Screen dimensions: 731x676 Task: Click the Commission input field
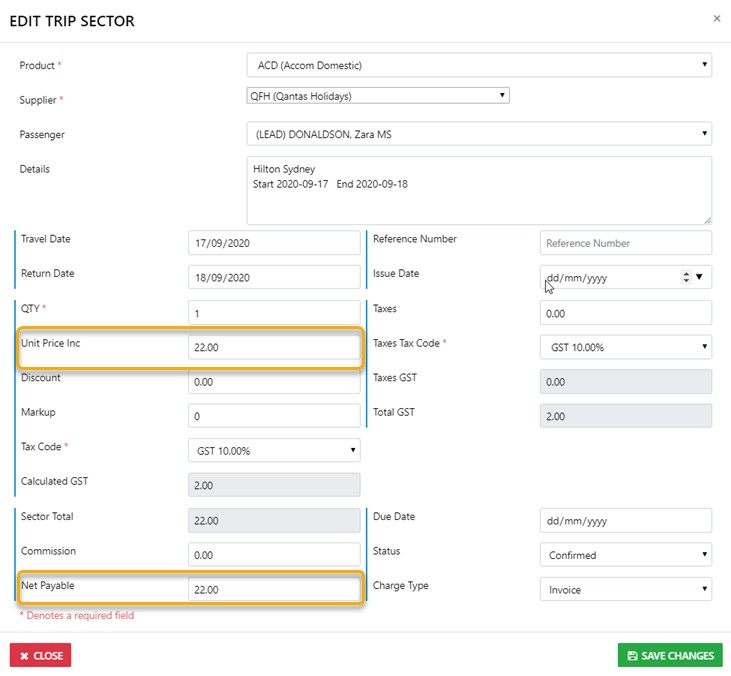[274, 555]
